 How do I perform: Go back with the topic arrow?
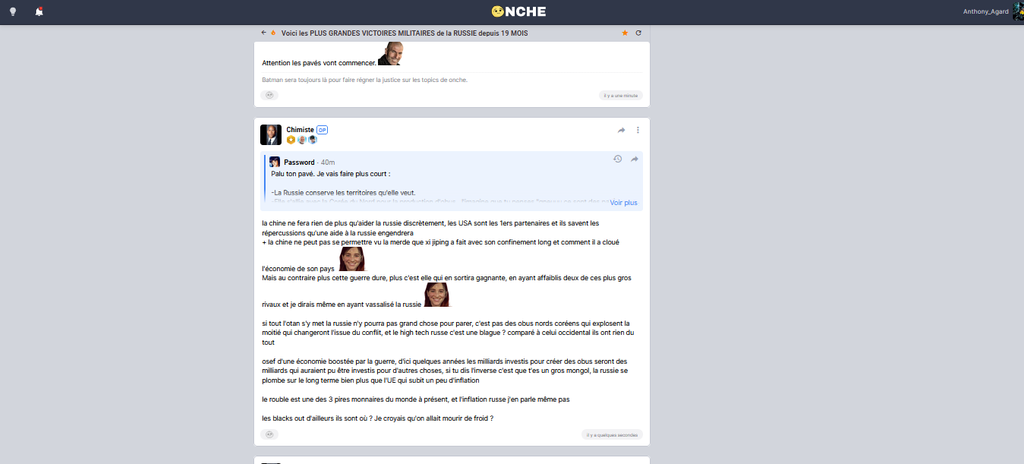pyautogui.click(x=264, y=33)
